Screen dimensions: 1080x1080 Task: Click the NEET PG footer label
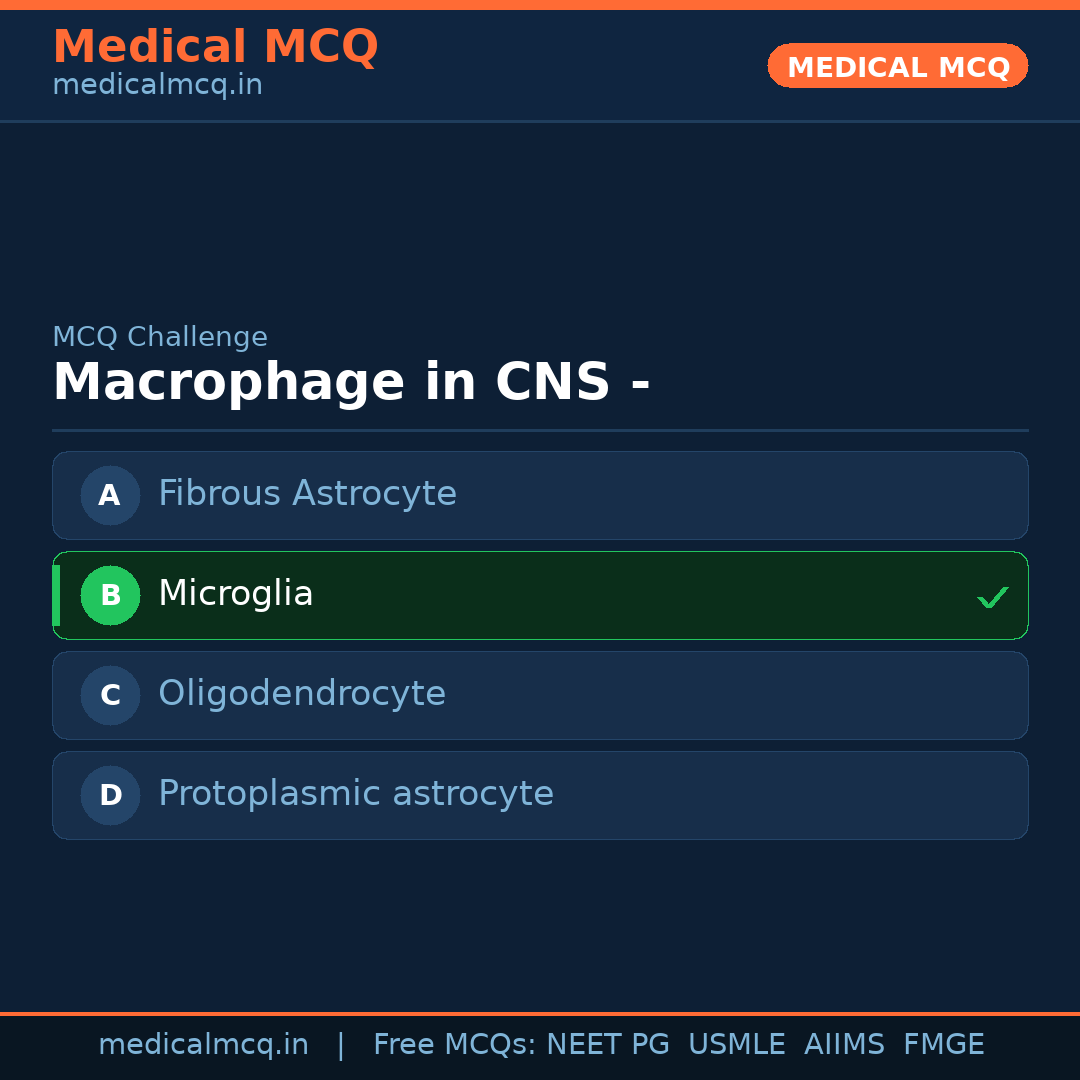pyautogui.click(x=607, y=1044)
